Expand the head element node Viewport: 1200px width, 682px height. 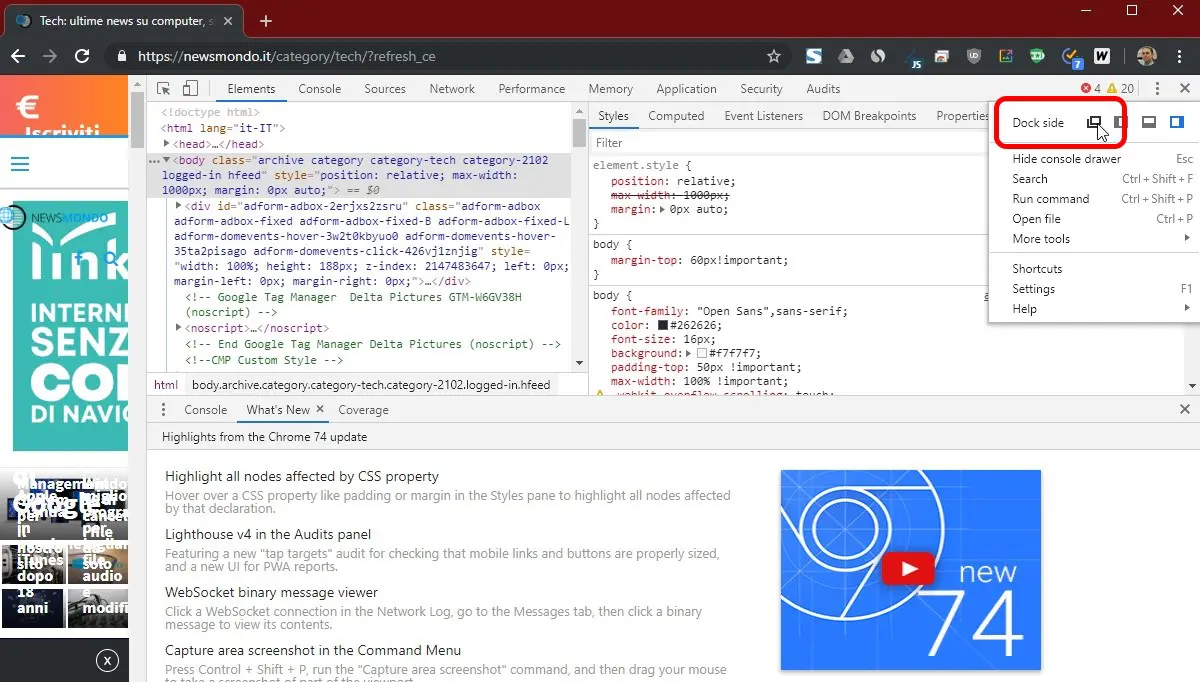pyautogui.click(x=166, y=144)
